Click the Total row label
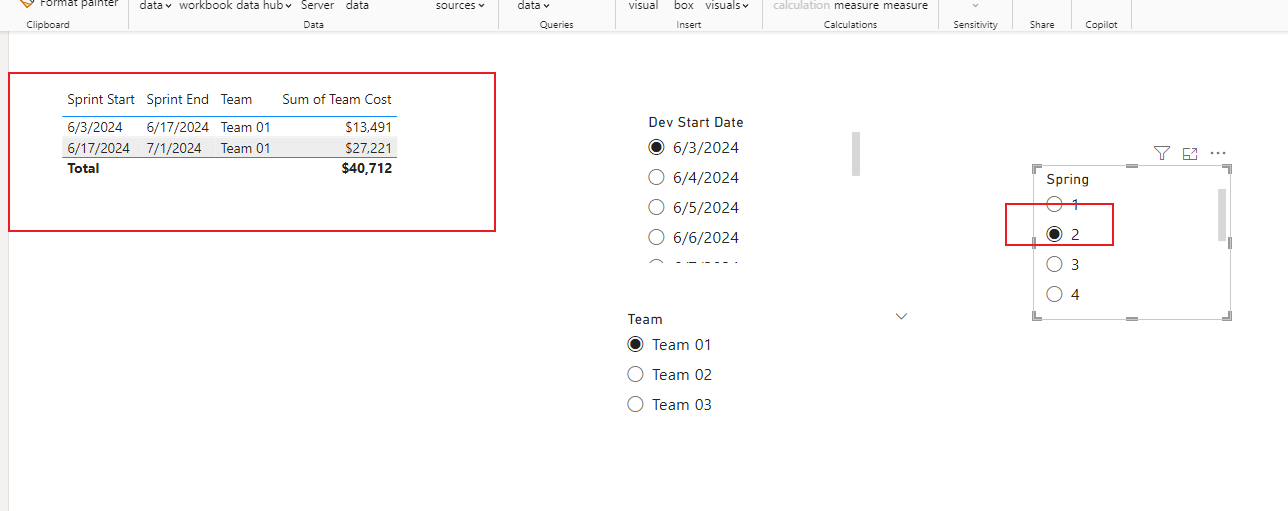1288x511 pixels. pyautogui.click(x=83, y=169)
